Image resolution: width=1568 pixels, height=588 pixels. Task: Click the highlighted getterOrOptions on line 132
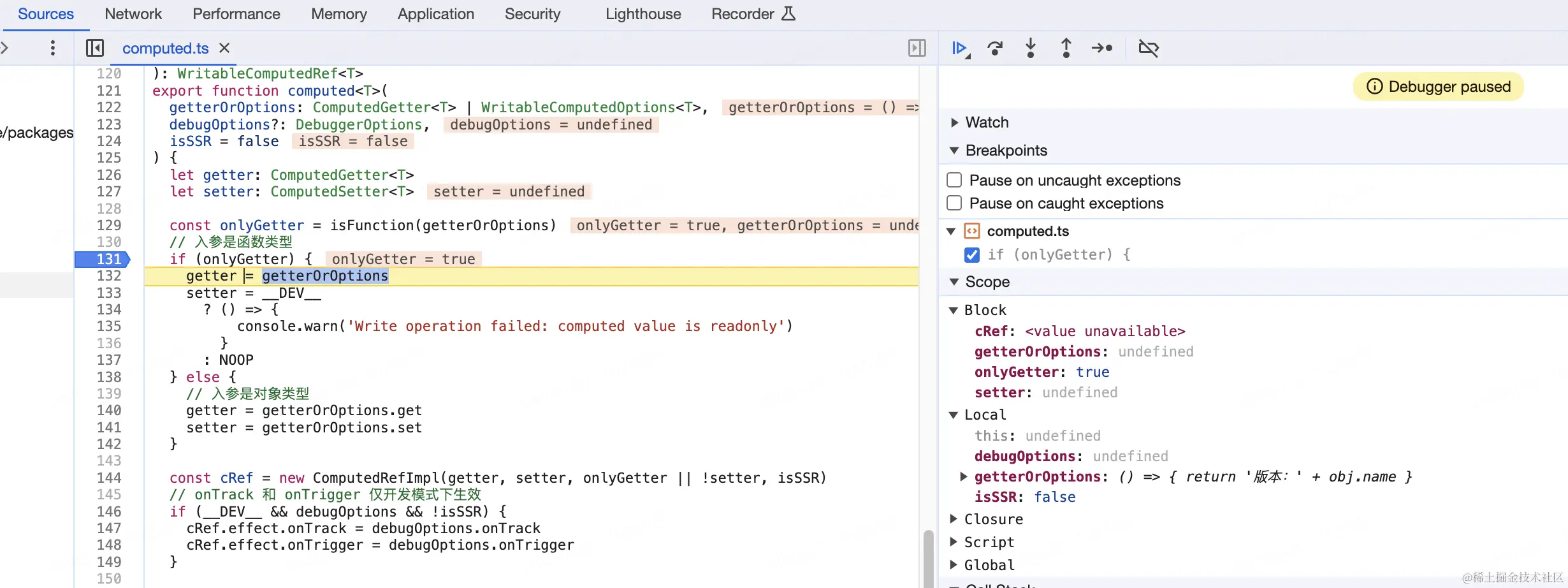pos(325,276)
